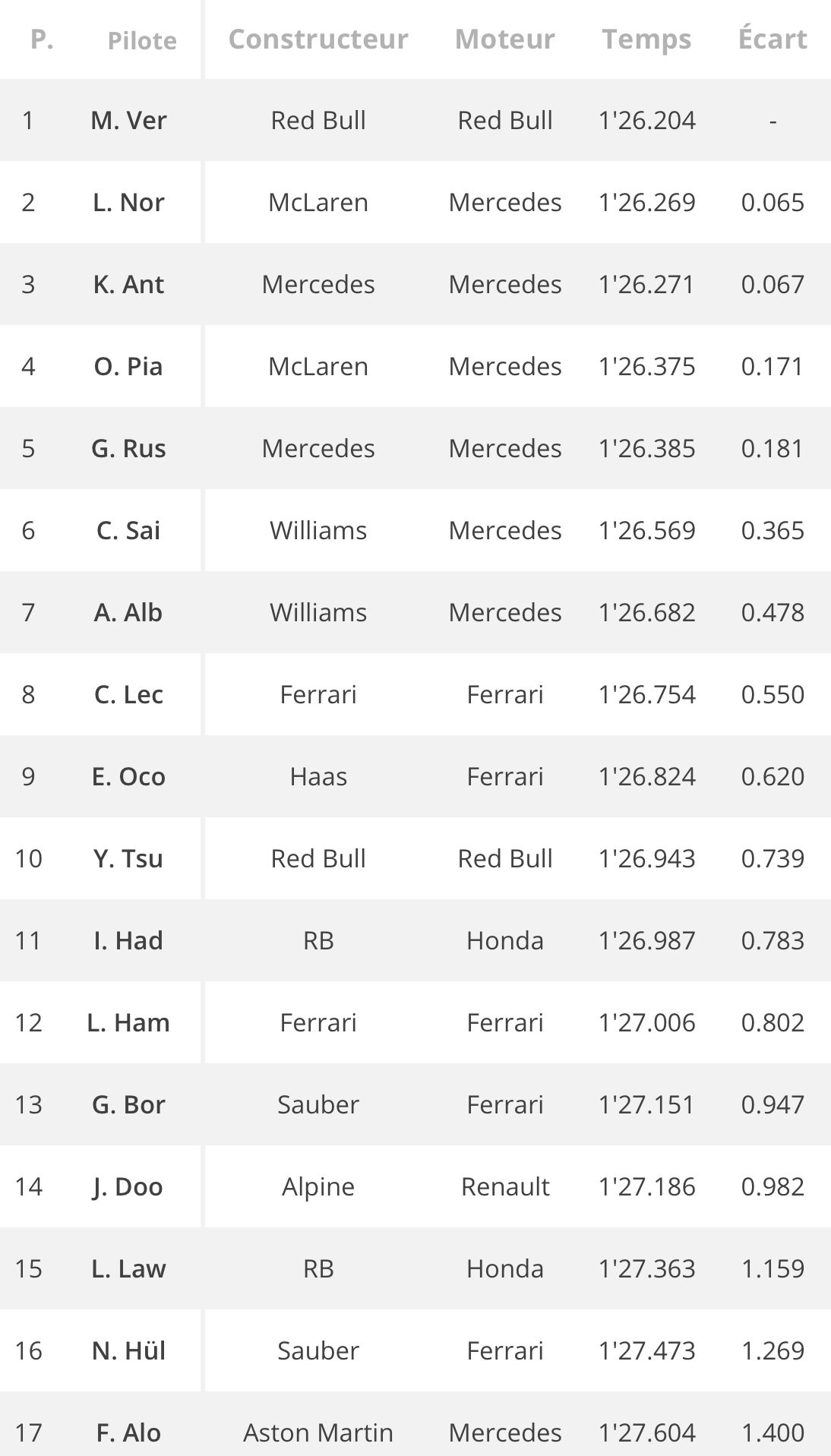Click Williams constructor for C. Sai

pos(318,530)
